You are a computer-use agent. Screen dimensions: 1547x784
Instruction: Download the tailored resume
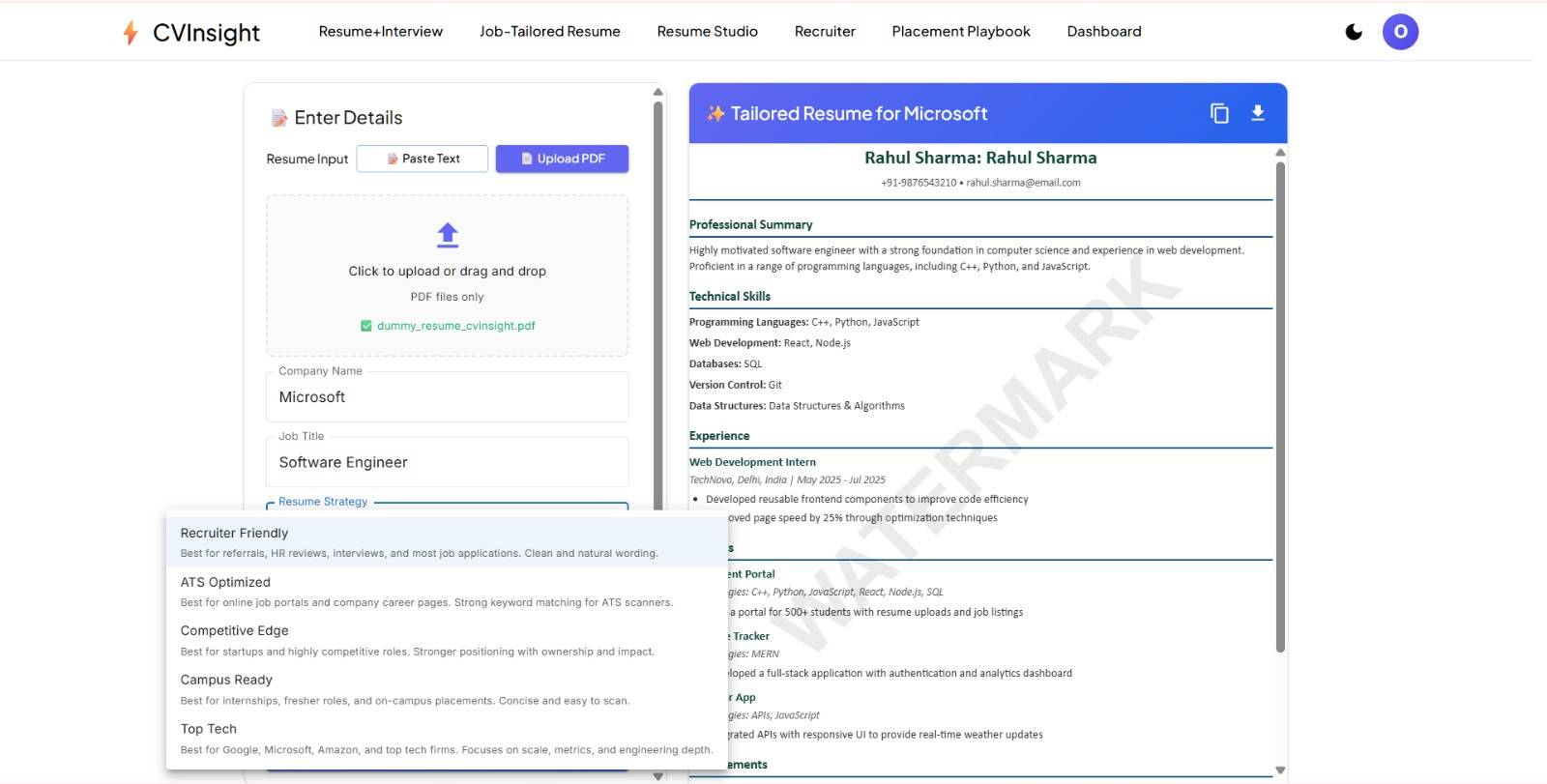point(1258,113)
